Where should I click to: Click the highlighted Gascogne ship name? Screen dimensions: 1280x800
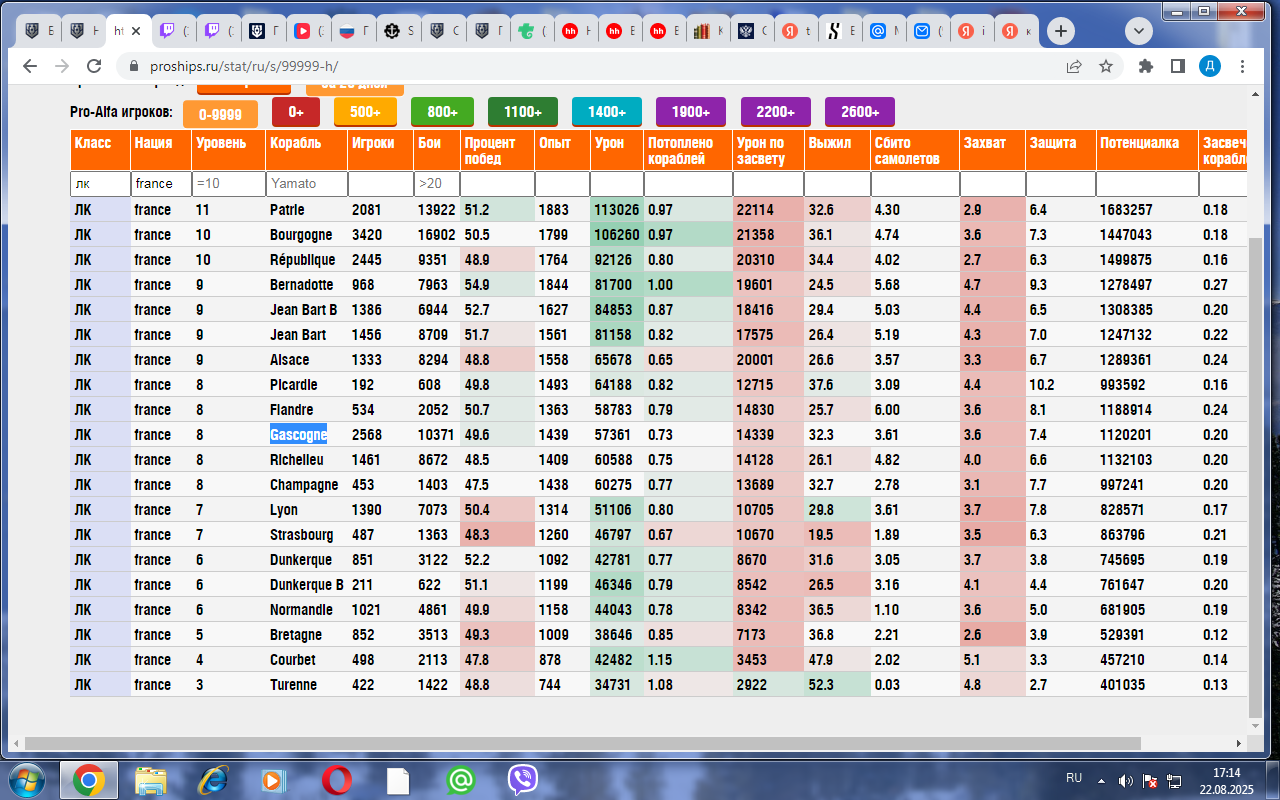pyautogui.click(x=298, y=435)
